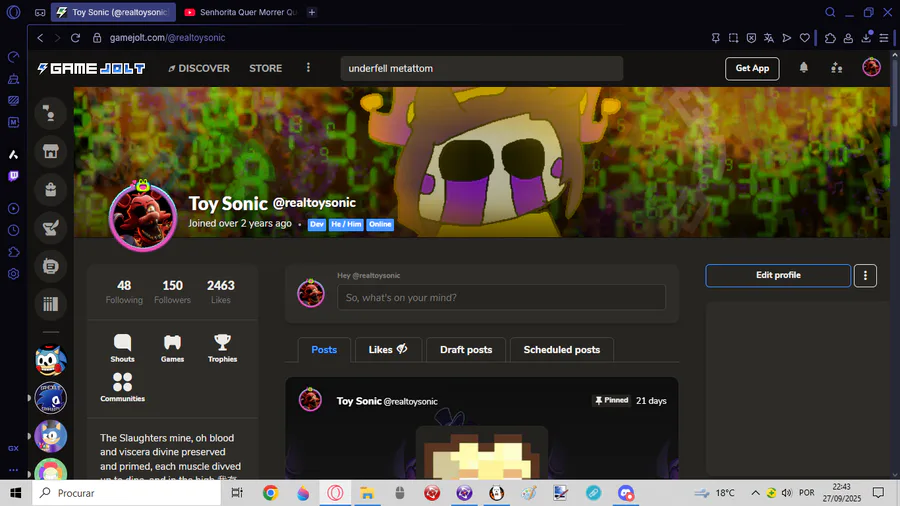This screenshot has width=900, height=506.
Task: Switch to the Likes tab
Action: click(388, 350)
